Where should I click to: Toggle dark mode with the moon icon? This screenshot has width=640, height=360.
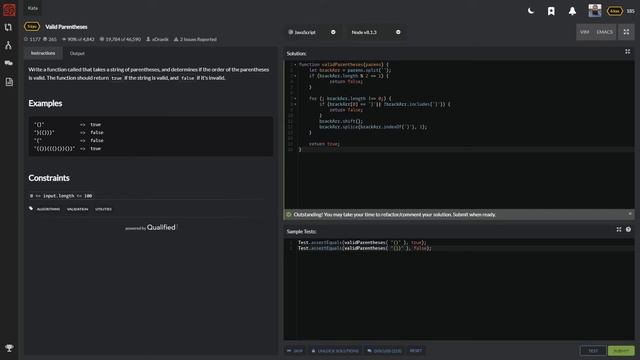pos(531,11)
